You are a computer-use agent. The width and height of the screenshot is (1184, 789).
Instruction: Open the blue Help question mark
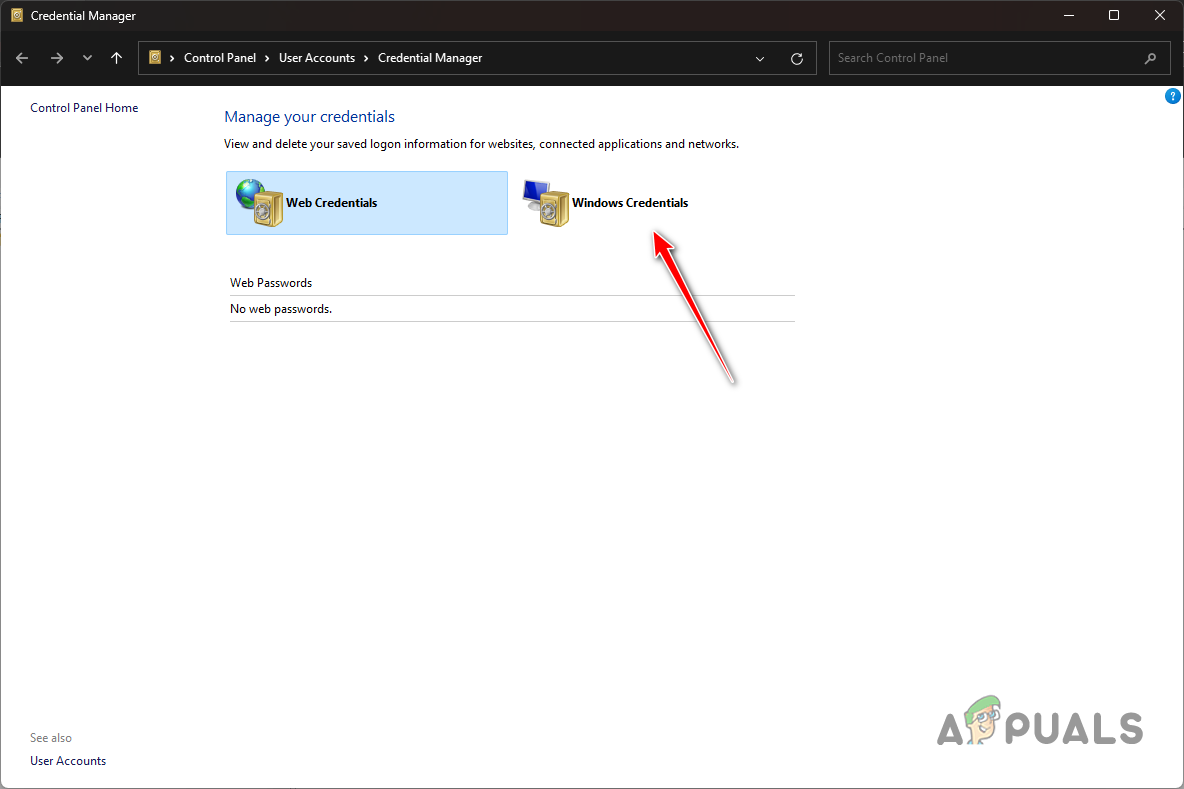coord(1172,95)
